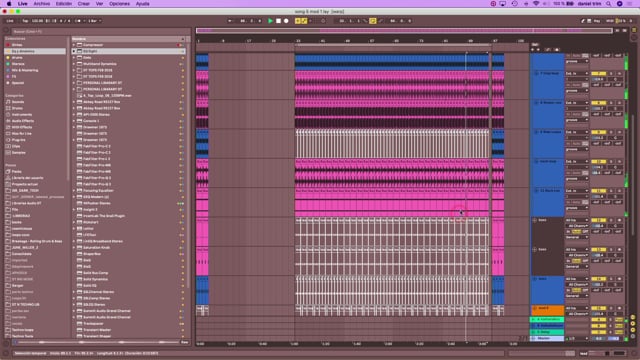Open the Instruments category
Viewport: 640px width, 360px height.
tap(22, 115)
